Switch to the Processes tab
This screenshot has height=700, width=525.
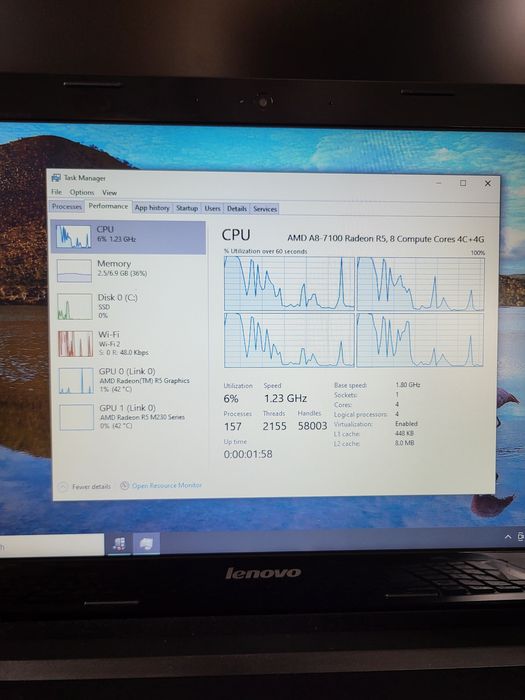(x=67, y=206)
